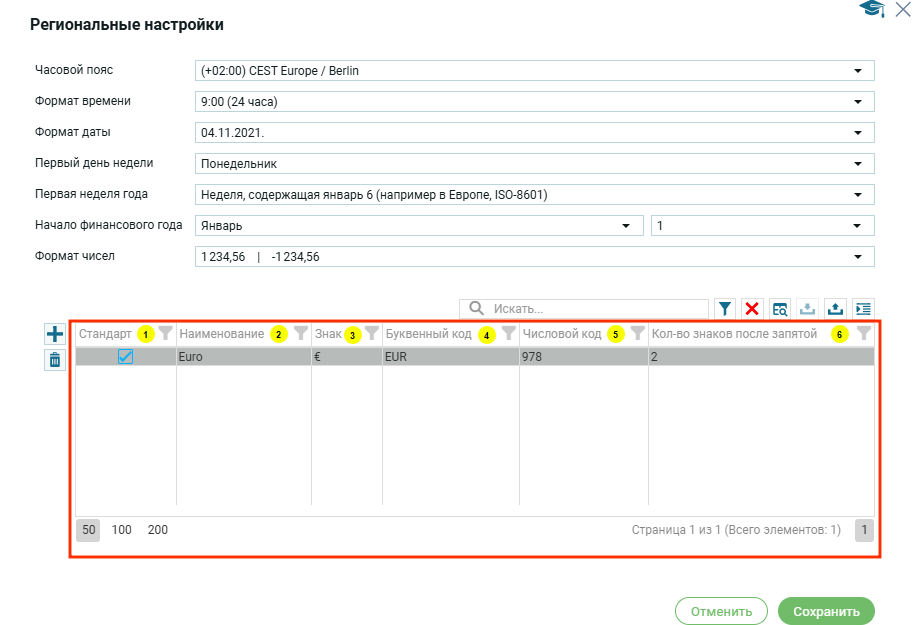Filter the Числовой код column
This screenshot has height=625, width=913.
pyautogui.click(x=637, y=334)
